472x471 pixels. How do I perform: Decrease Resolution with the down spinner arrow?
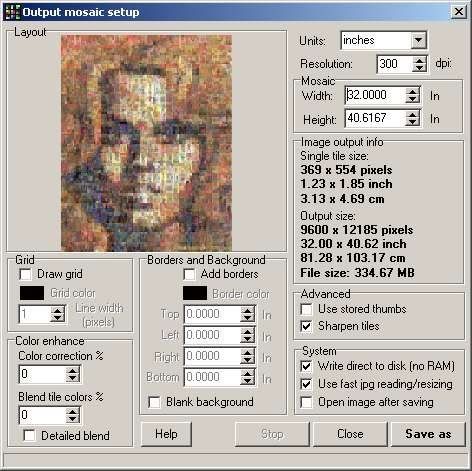pyautogui.click(x=419, y=68)
